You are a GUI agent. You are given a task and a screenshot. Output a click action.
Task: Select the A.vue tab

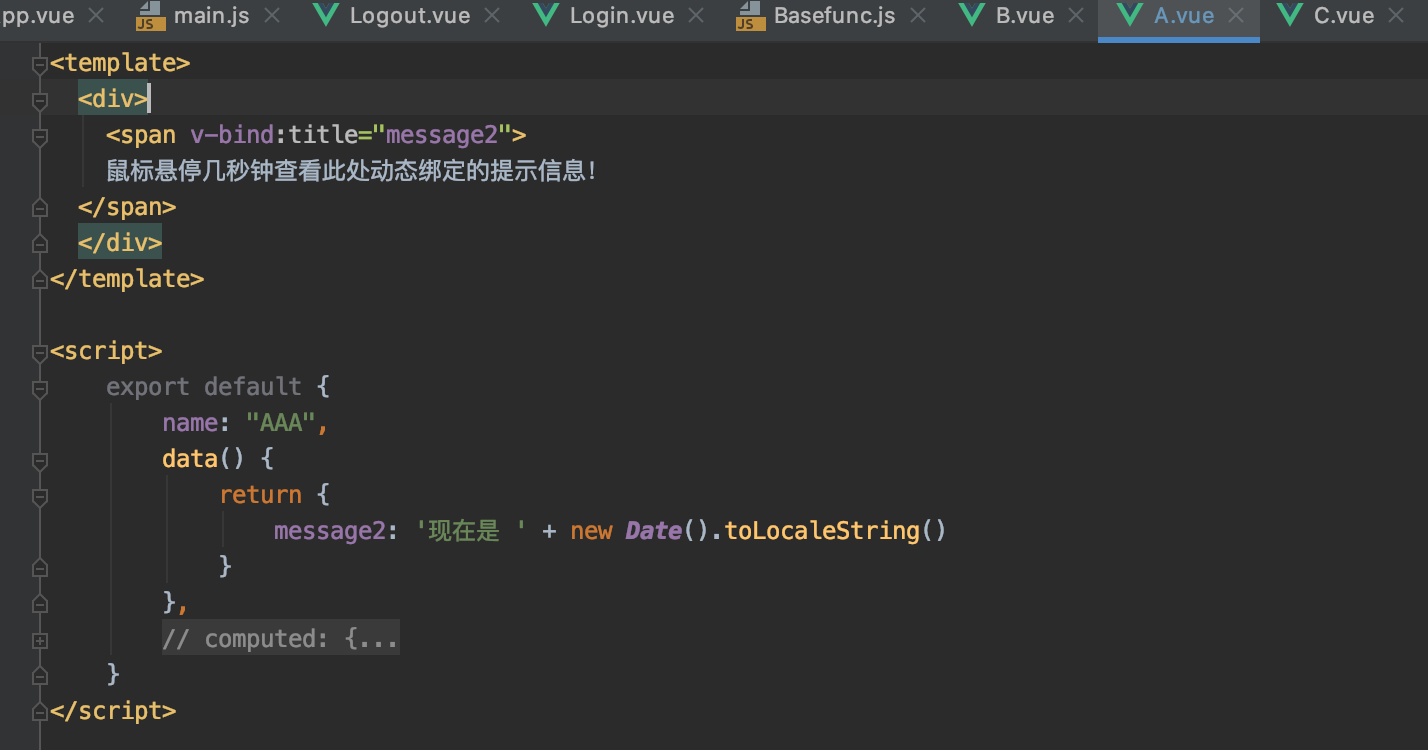(x=1184, y=16)
